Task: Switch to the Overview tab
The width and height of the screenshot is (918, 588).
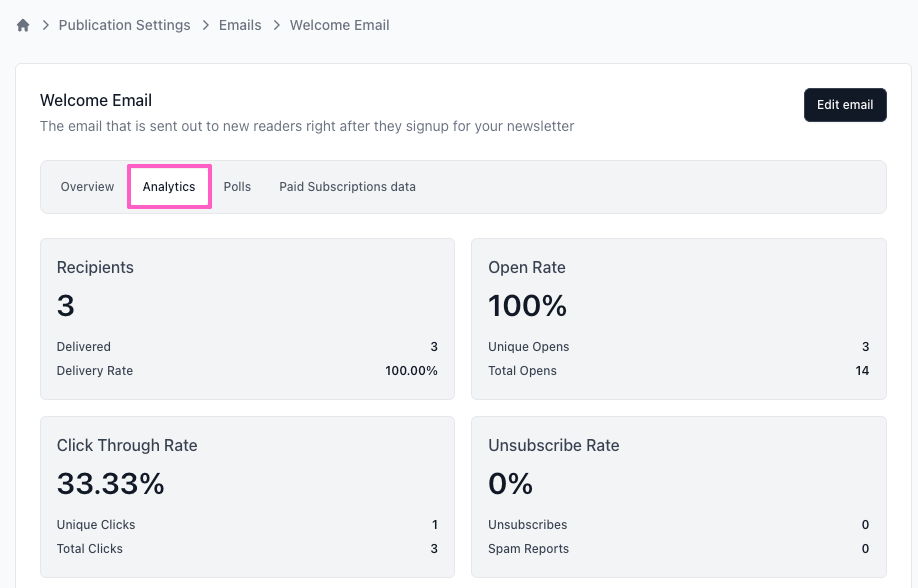Action: (x=87, y=187)
